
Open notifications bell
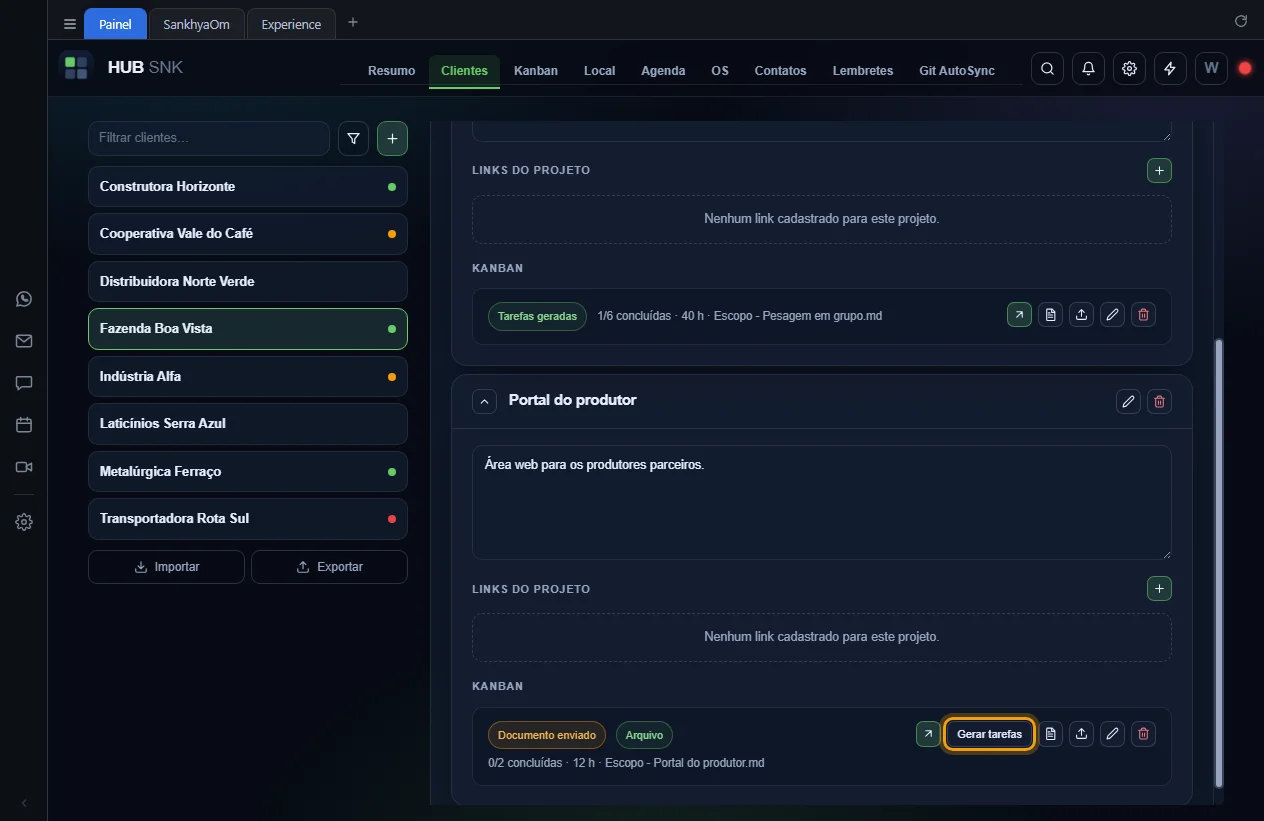[1088, 68]
